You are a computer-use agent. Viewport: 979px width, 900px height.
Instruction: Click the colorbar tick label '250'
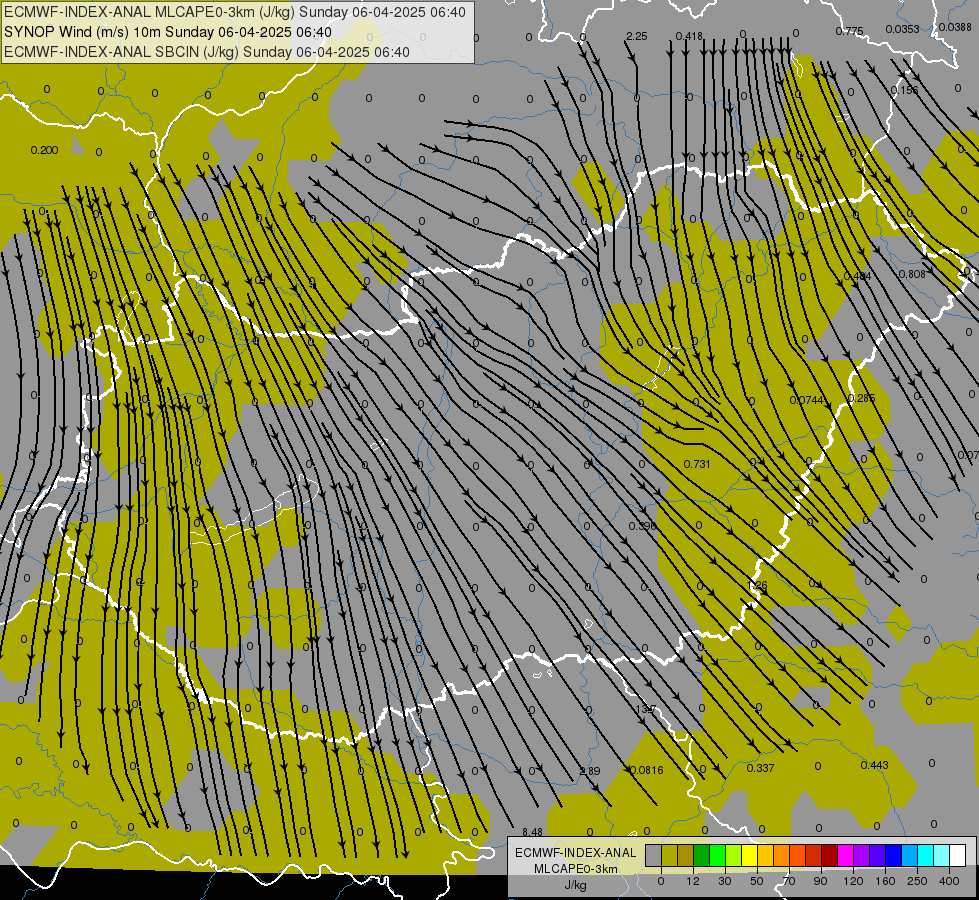(x=917, y=881)
